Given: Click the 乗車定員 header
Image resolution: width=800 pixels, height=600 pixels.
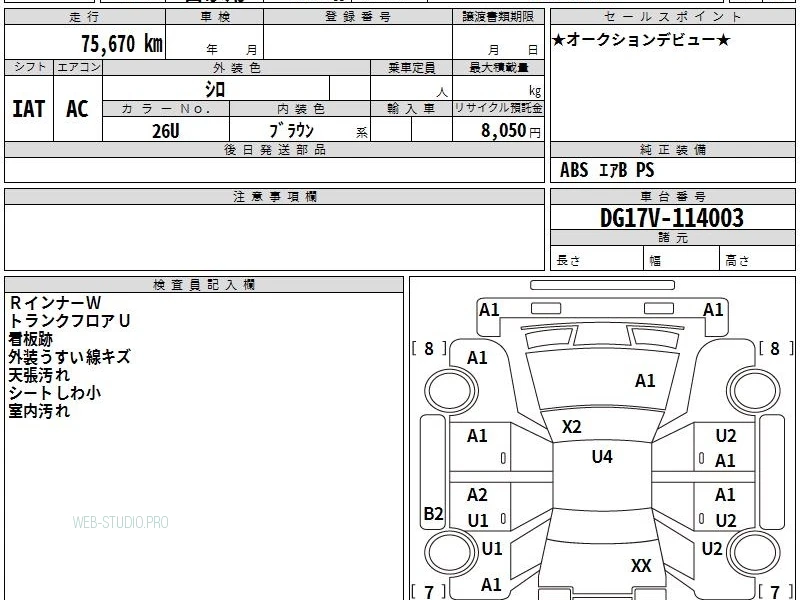Looking at the screenshot, I should coord(412,67).
